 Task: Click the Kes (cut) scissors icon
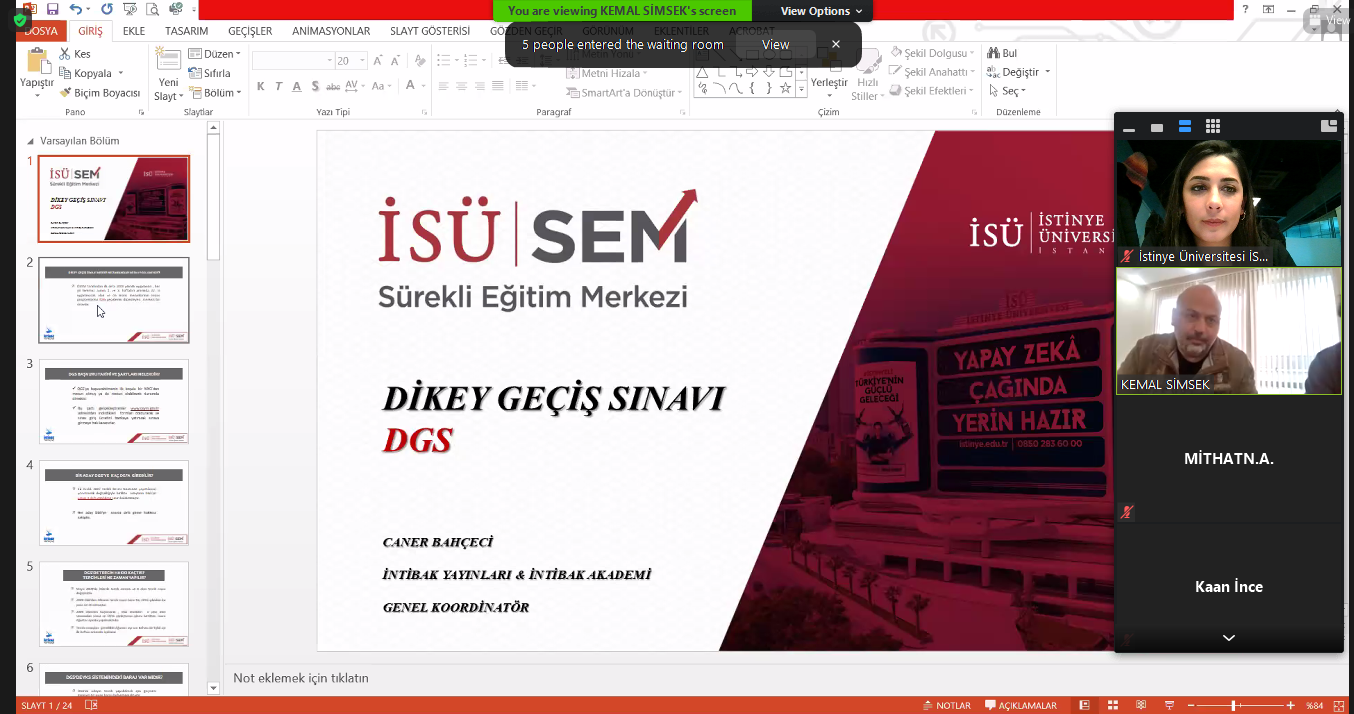(65, 54)
